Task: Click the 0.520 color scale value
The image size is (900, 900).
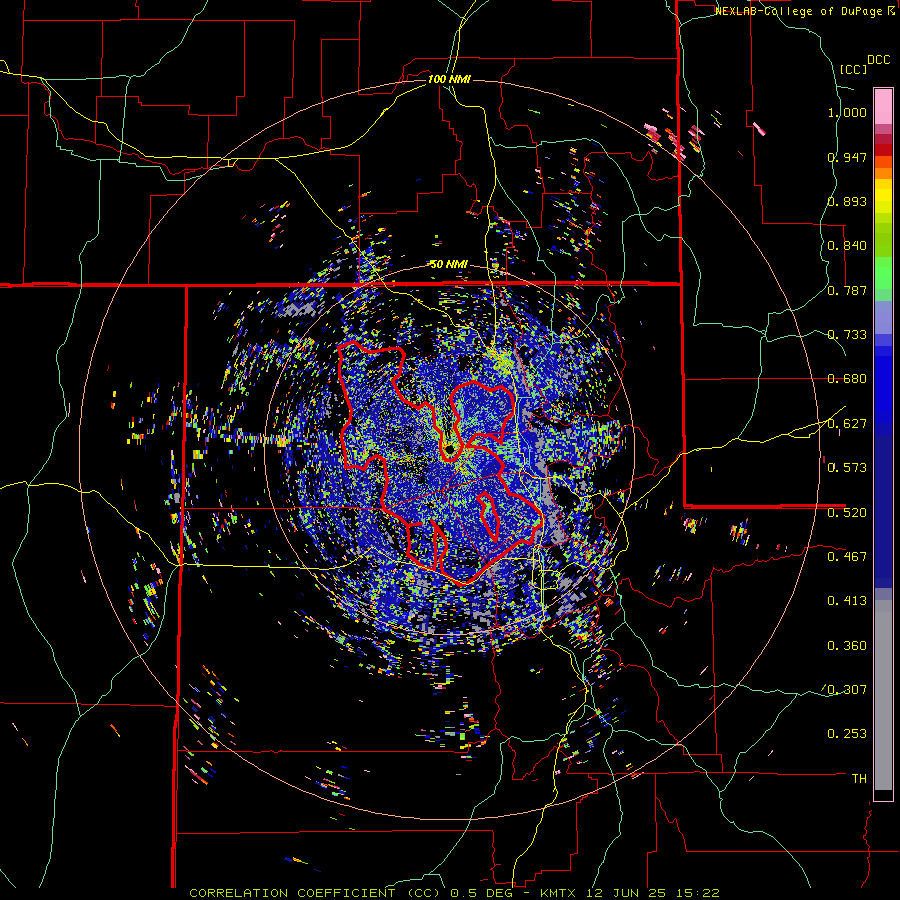Action: (847, 513)
